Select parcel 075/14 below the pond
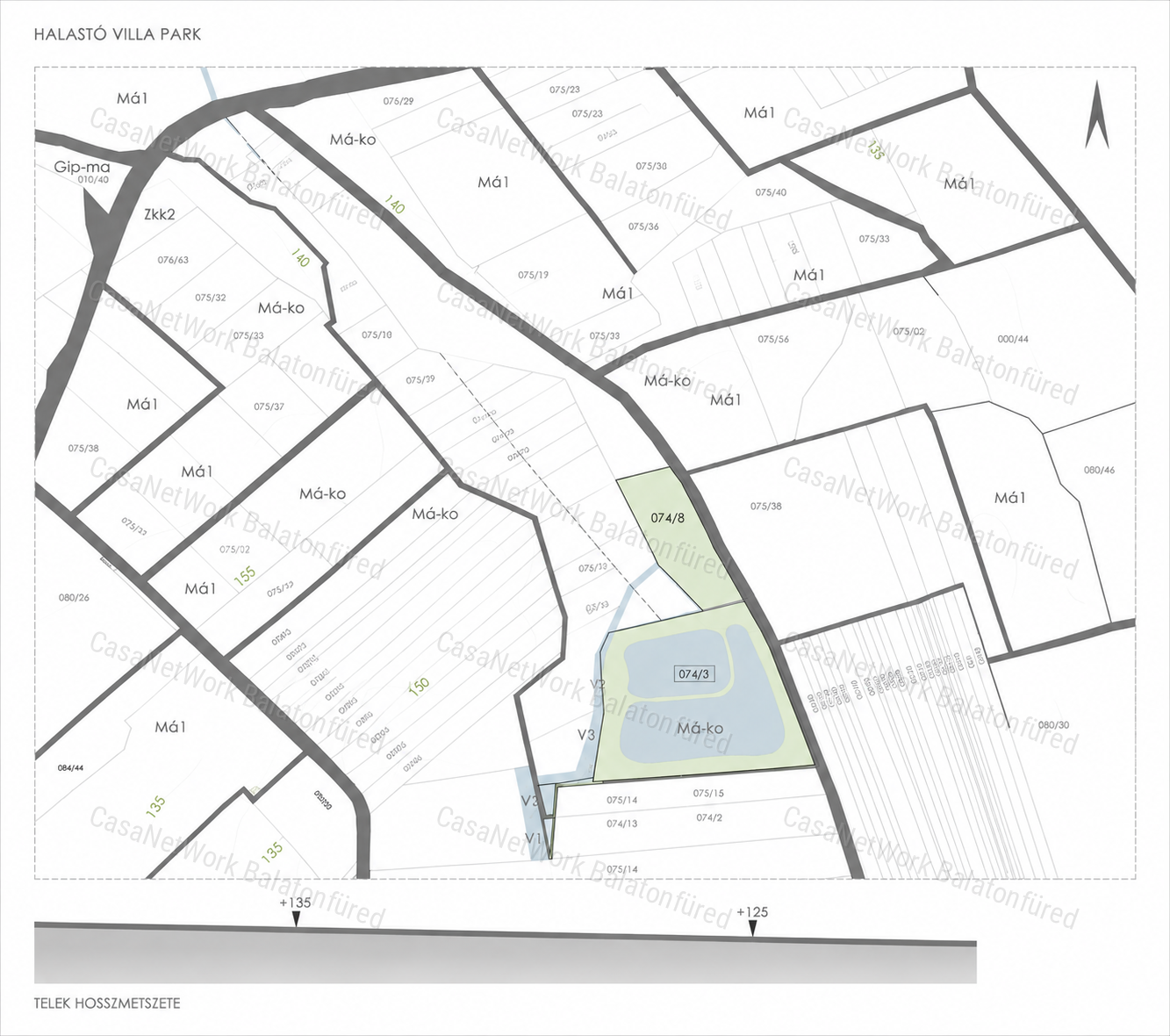This screenshot has height=1036, width=1170. [621, 801]
